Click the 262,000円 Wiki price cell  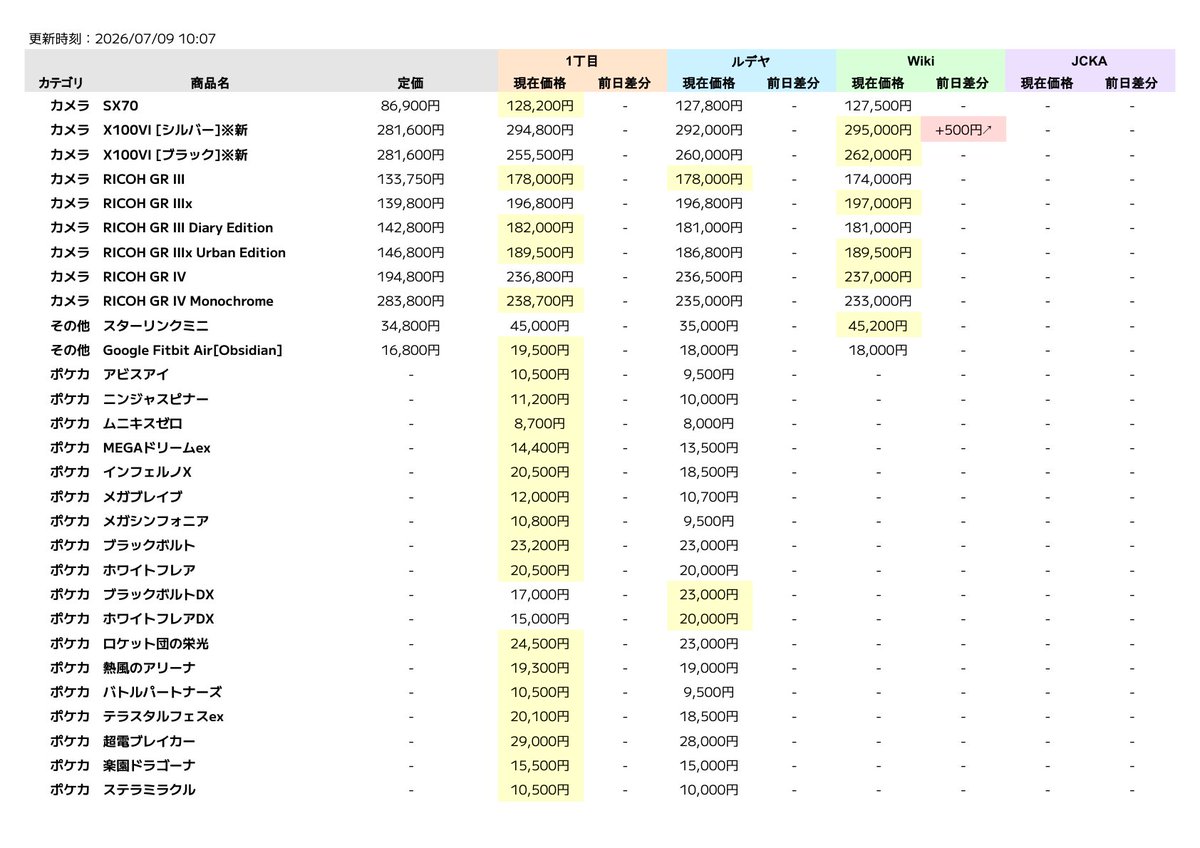[878, 154]
